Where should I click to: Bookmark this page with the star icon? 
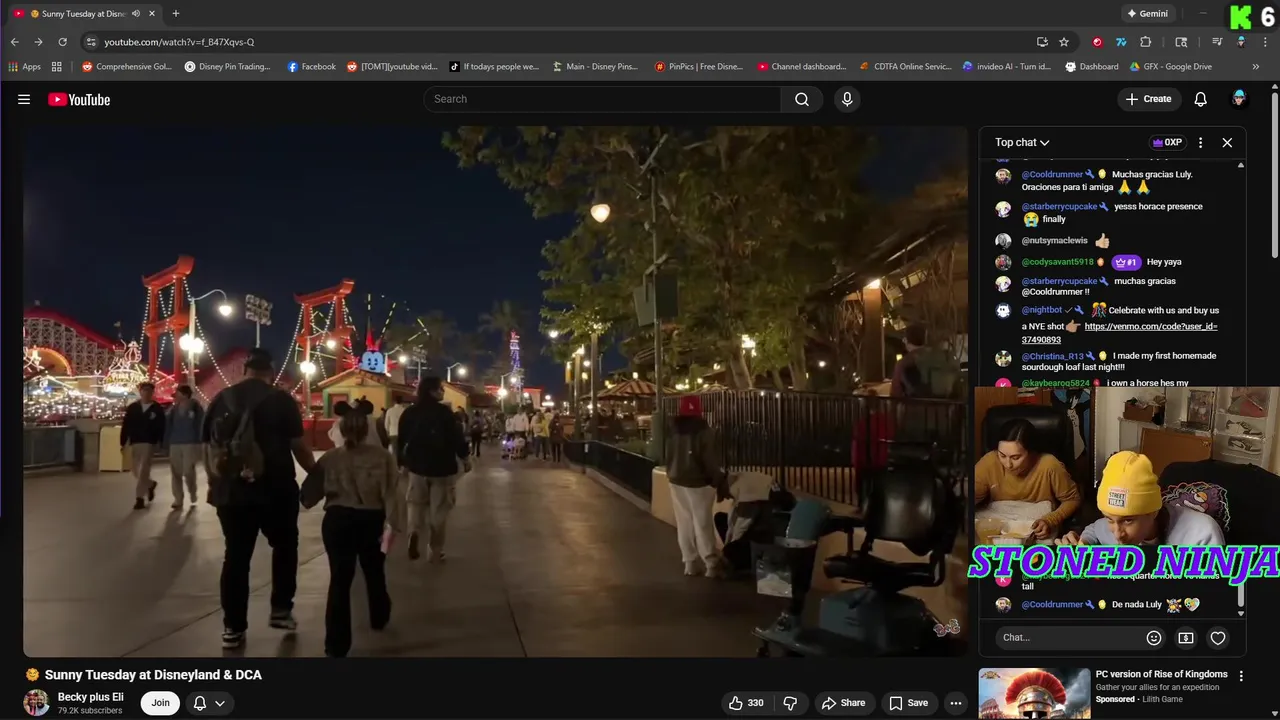(1064, 42)
